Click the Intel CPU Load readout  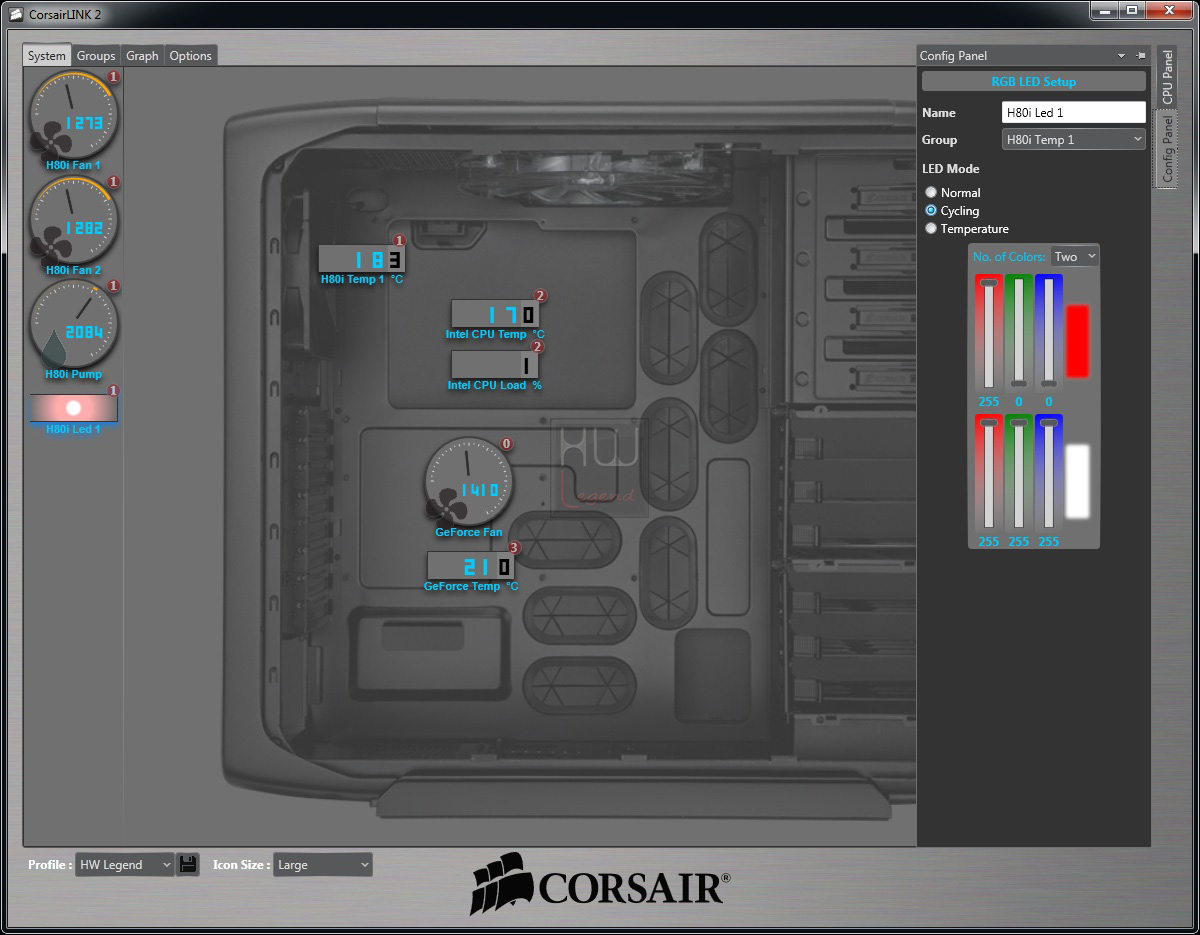pyautogui.click(x=494, y=364)
